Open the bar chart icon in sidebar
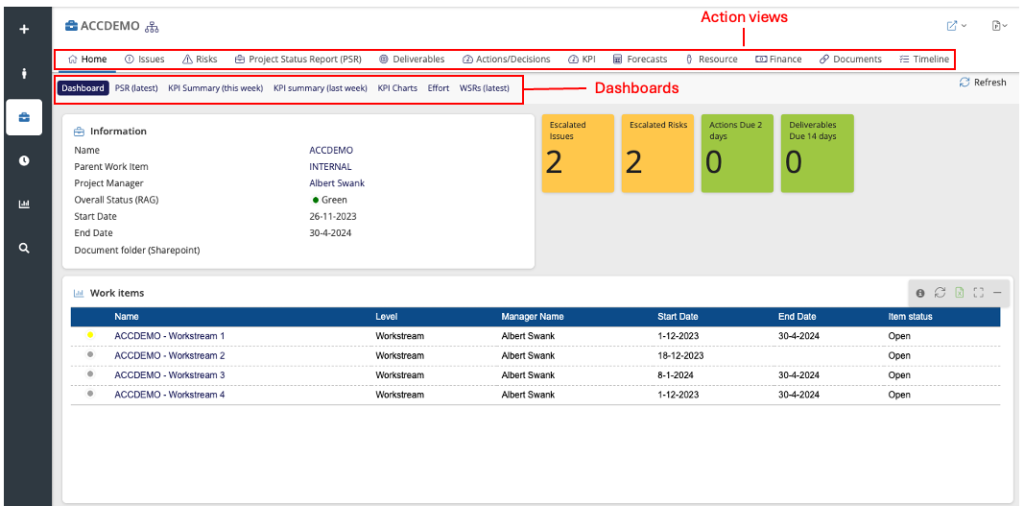Image resolution: width=1024 pixels, height=506 pixels. [x=24, y=204]
